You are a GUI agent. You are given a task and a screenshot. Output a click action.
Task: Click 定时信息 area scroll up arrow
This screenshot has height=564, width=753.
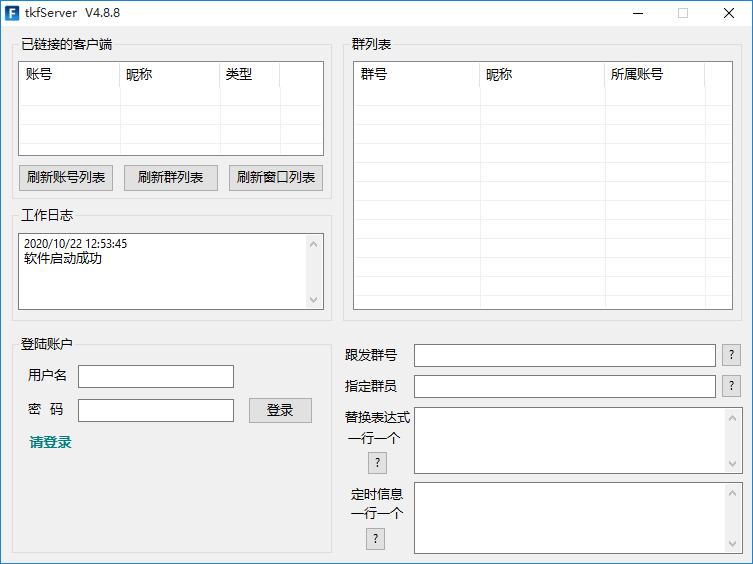pyautogui.click(x=732, y=493)
